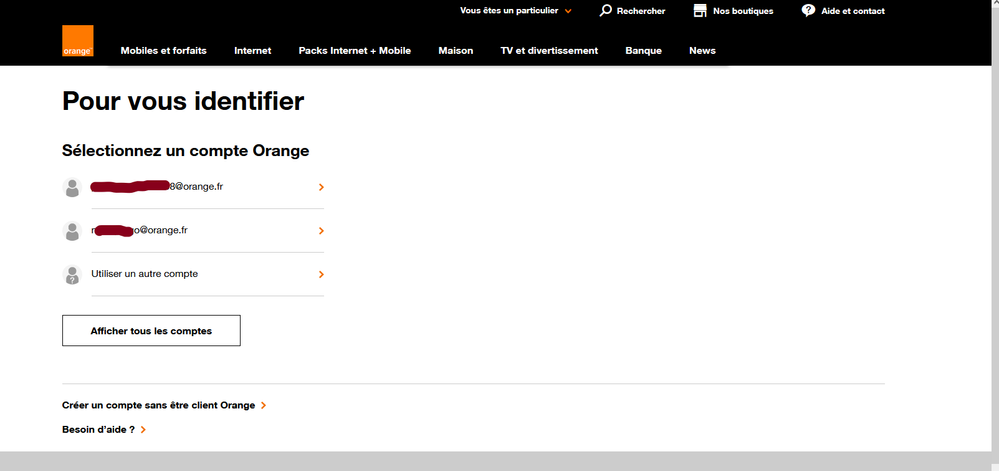Click the search magnifier icon
Image resolution: width=999 pixels, height=471 pixels.
[606, 10]
